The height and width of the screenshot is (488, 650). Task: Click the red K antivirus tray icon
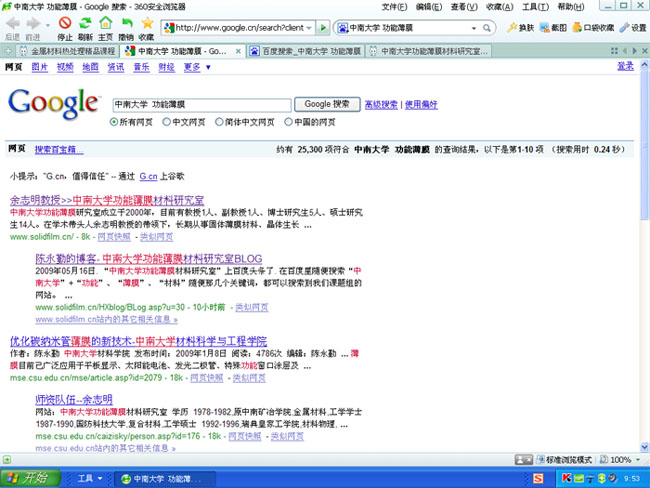point(566,478)
